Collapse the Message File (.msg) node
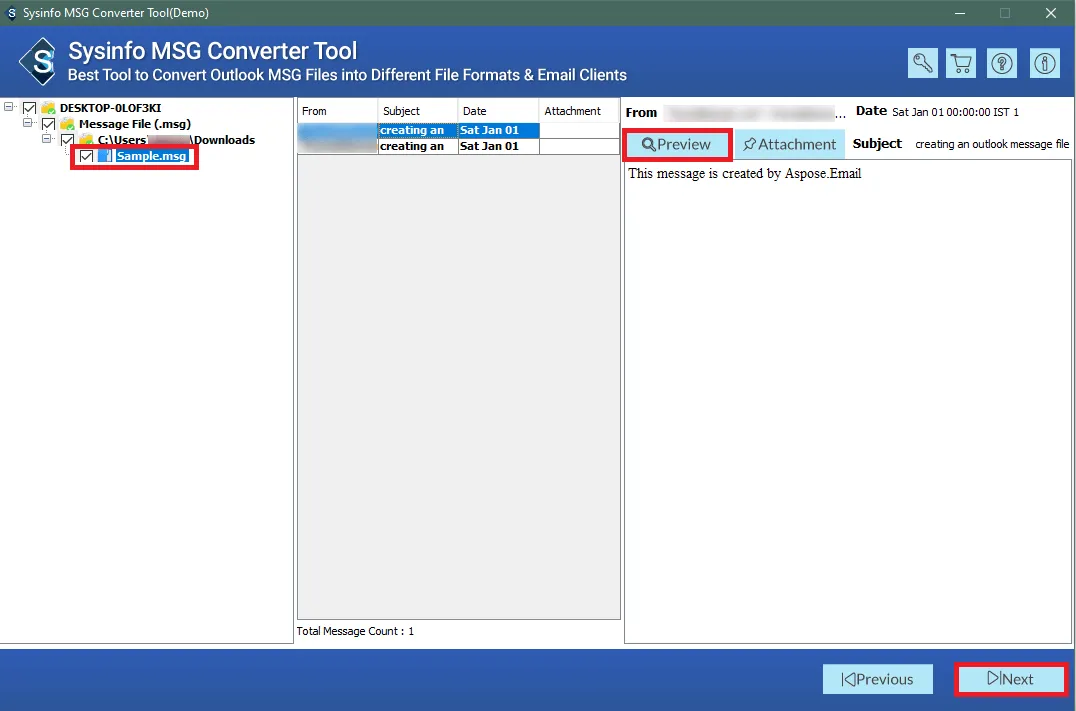 29,124
